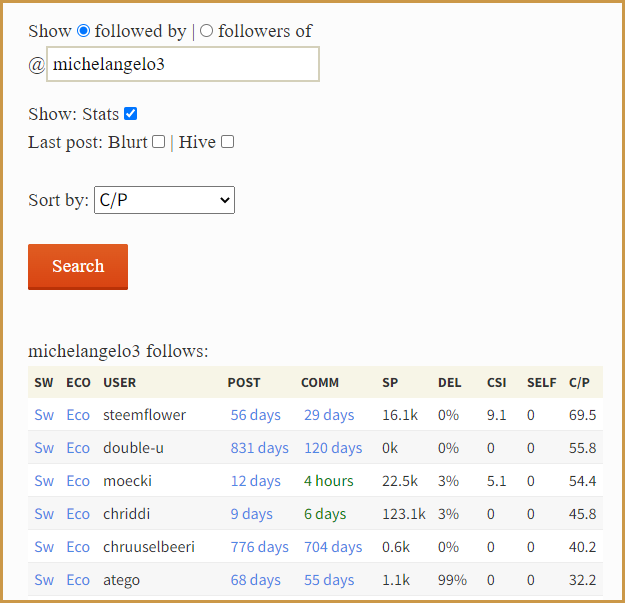The width and height of the screenshot is (625, 603).
Task: Click the SP column header
Action: click(390, 382)
